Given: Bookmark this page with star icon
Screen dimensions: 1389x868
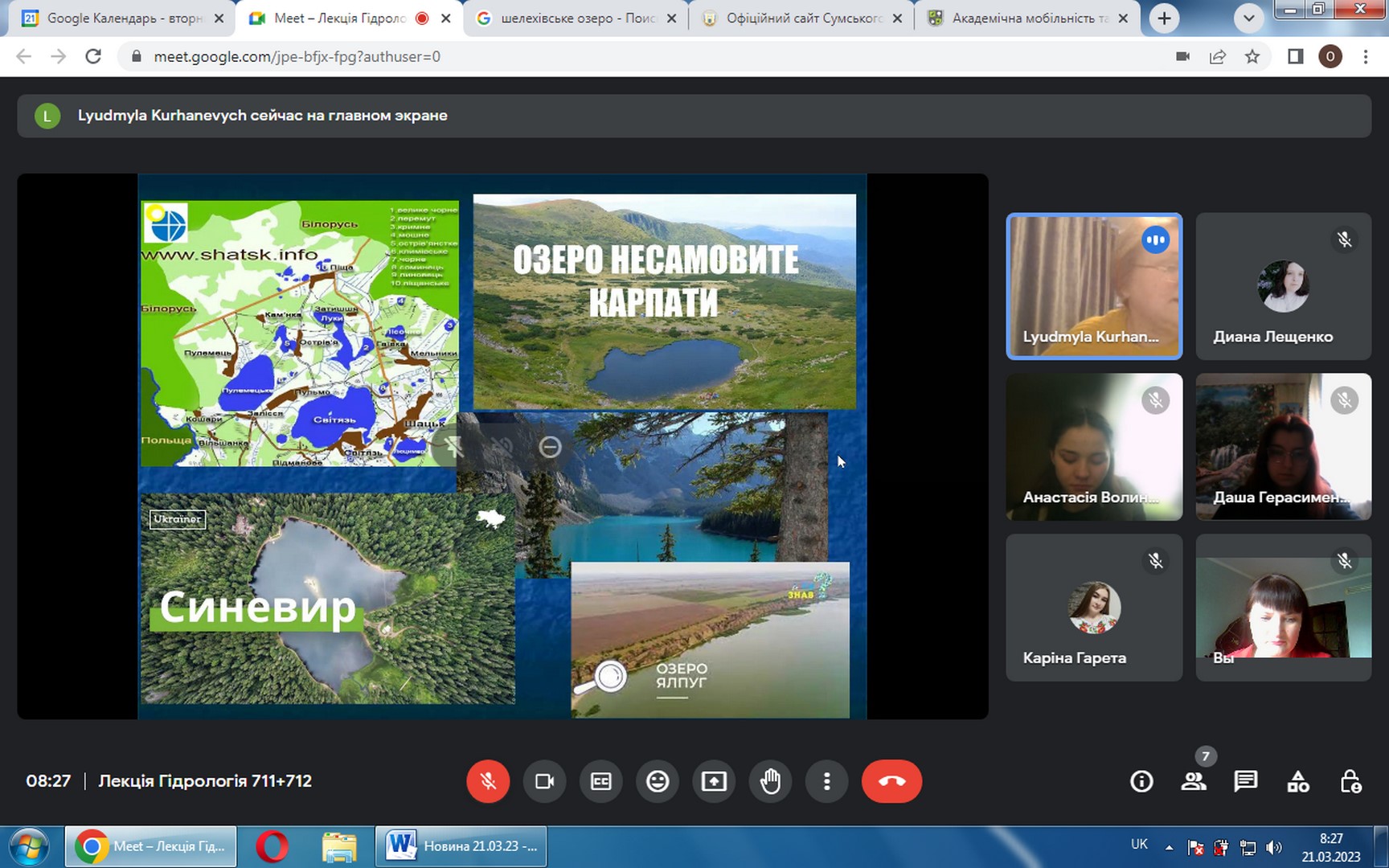Looking at the screenshot, I should (x=1252, y=56).
